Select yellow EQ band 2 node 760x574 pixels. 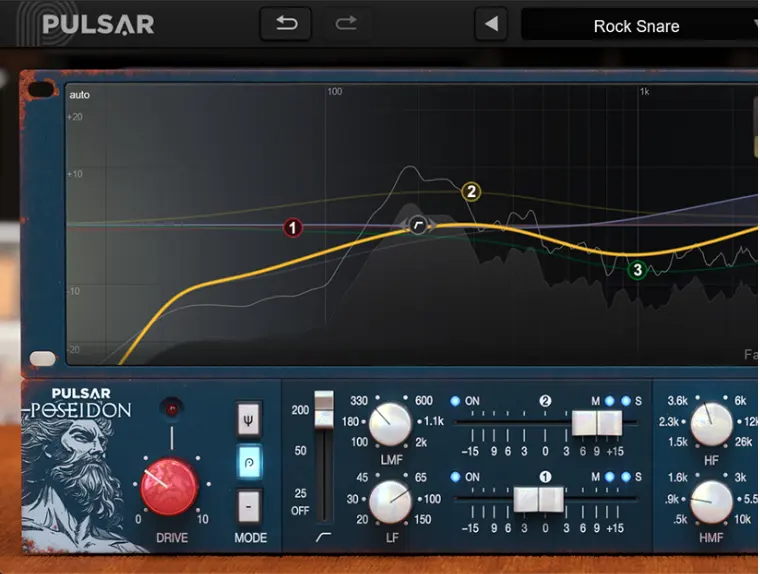click(471, 192)
